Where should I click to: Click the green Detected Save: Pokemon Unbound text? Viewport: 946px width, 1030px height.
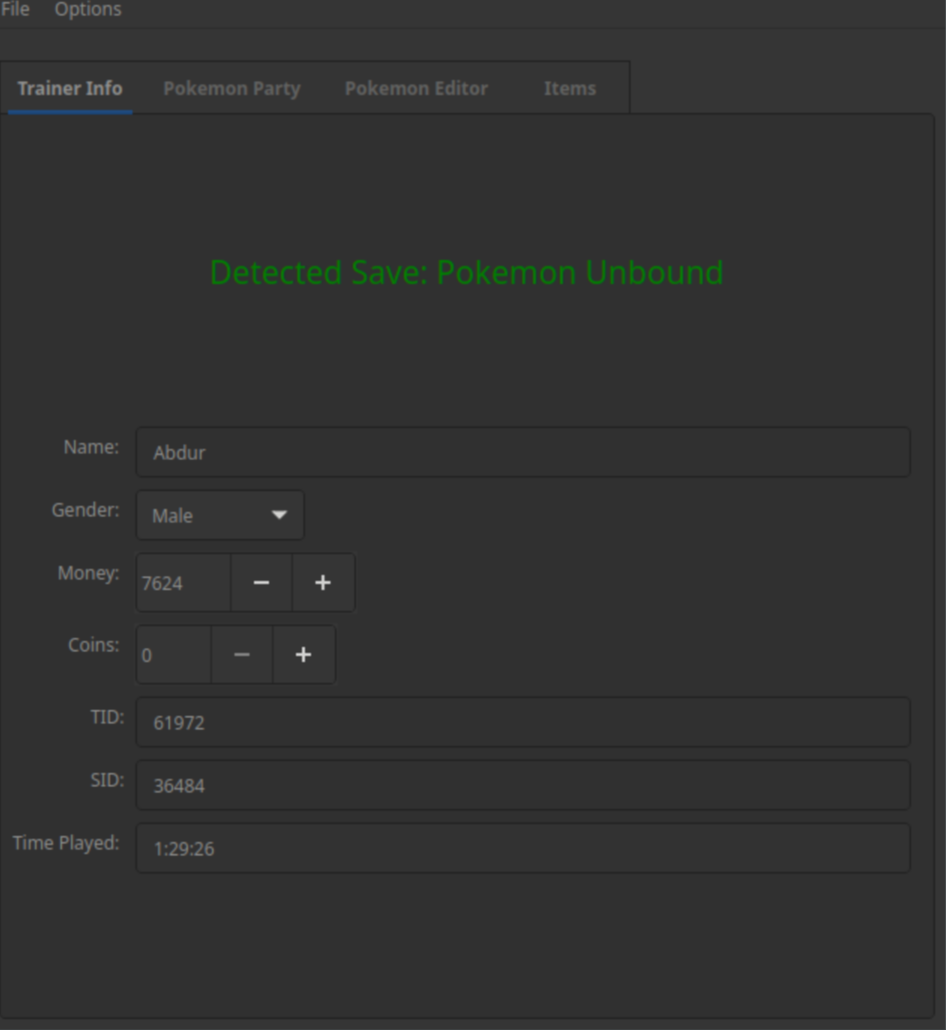[466, 273]
